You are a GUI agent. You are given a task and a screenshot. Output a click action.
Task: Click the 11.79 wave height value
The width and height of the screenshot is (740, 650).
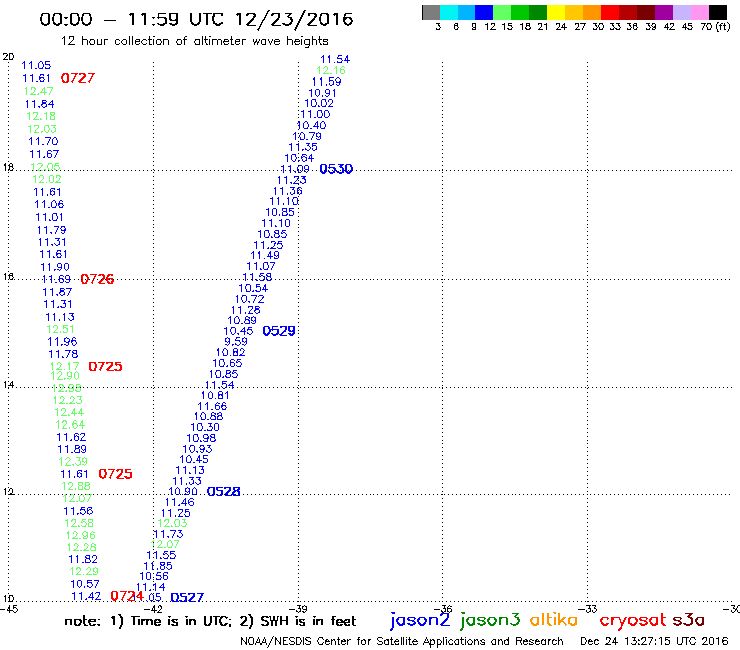pyautogui.click(x=52, y=230)
